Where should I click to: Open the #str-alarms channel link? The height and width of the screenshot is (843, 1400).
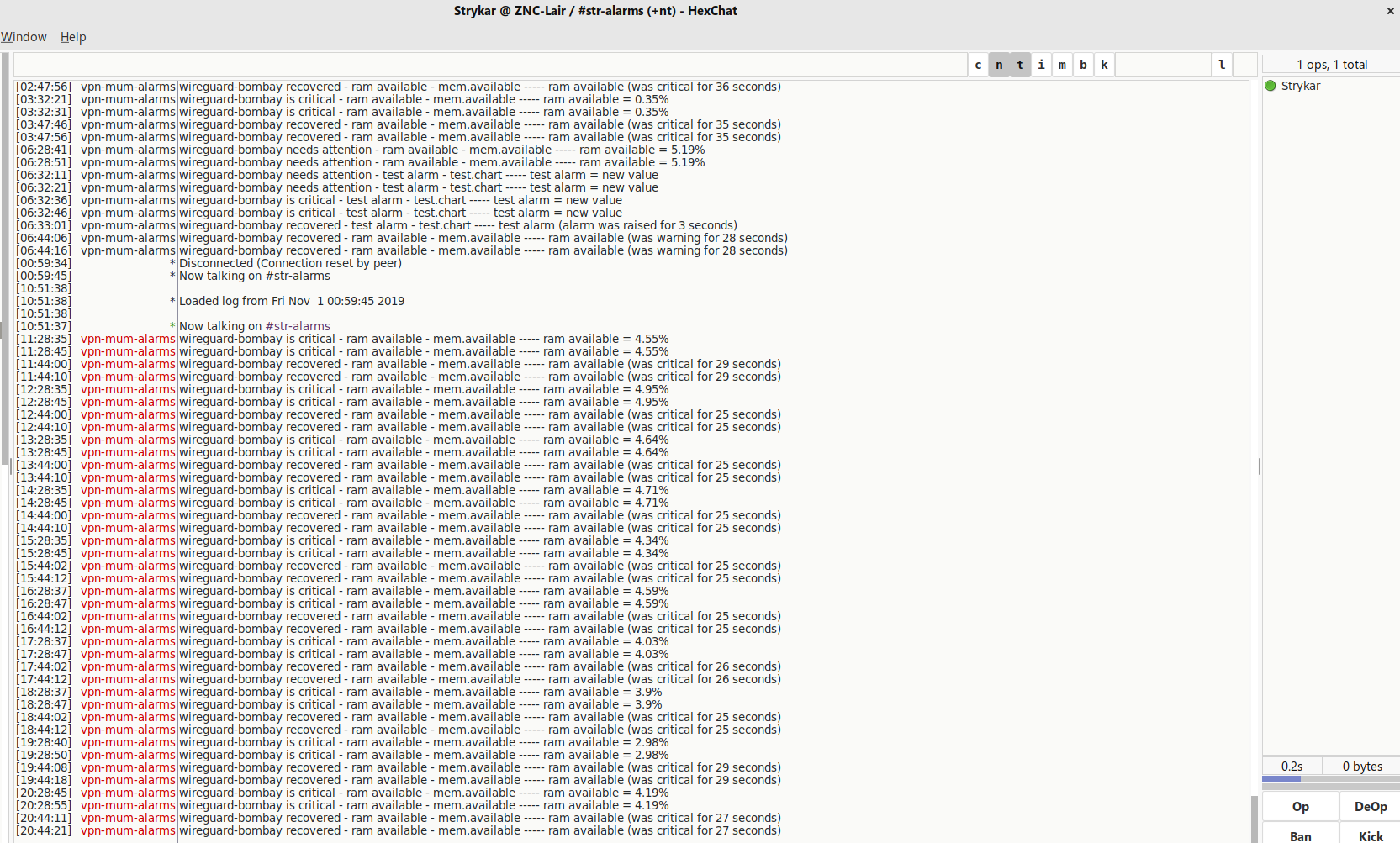[x=298, y=325]
